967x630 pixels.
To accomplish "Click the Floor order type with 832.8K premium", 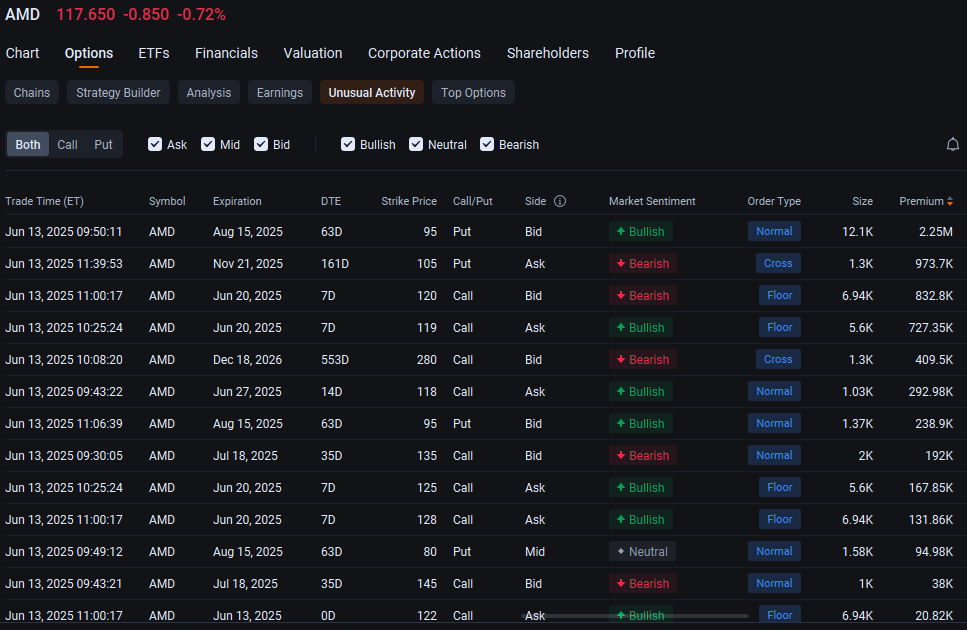I will point(780,295).
